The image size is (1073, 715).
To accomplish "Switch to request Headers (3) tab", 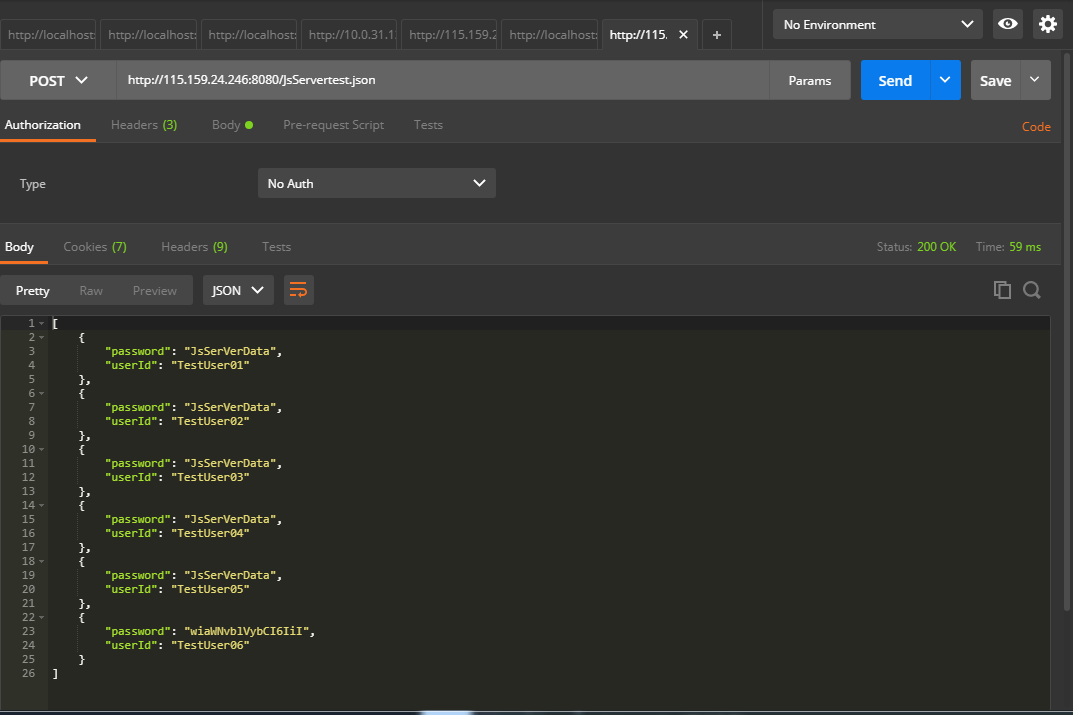I will 144,125.
